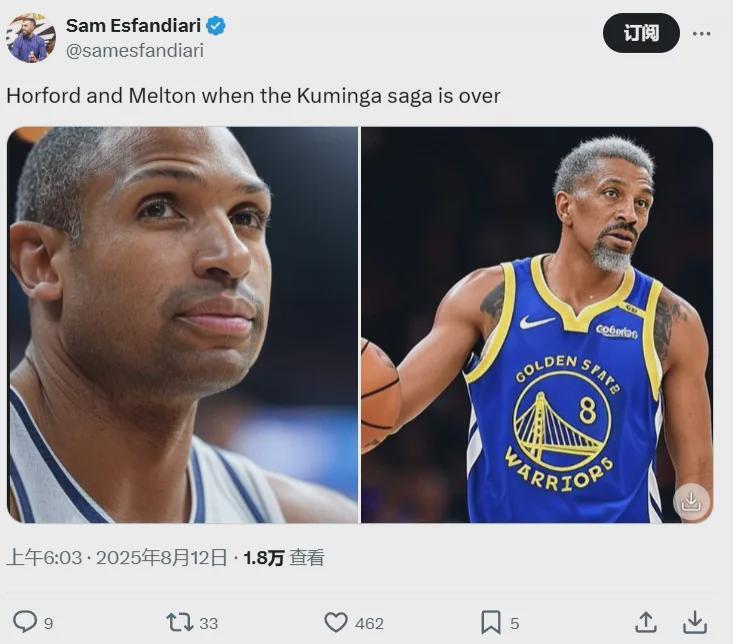Click the @samesfandiari handle
The width and height of the screenshot is (733, 644).
click(134, 50)
